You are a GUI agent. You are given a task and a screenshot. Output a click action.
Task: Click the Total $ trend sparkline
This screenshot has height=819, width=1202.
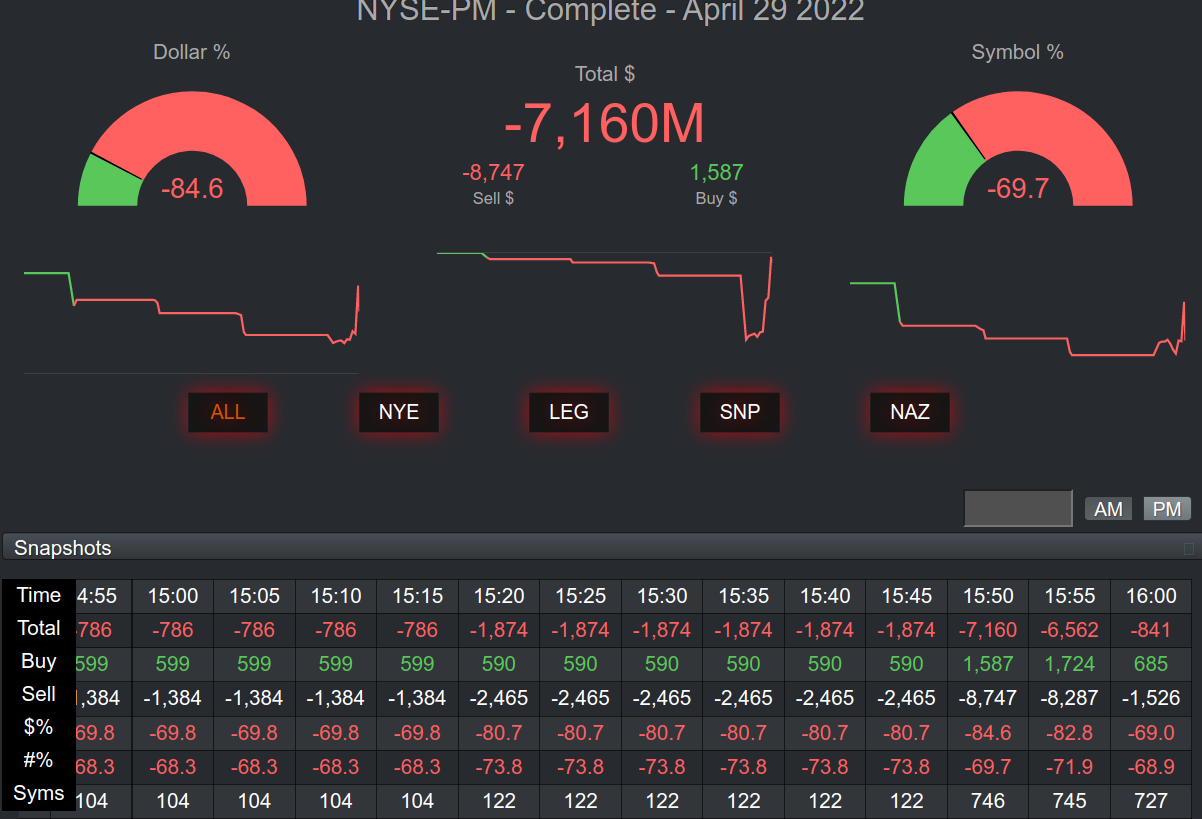point(605,297)
